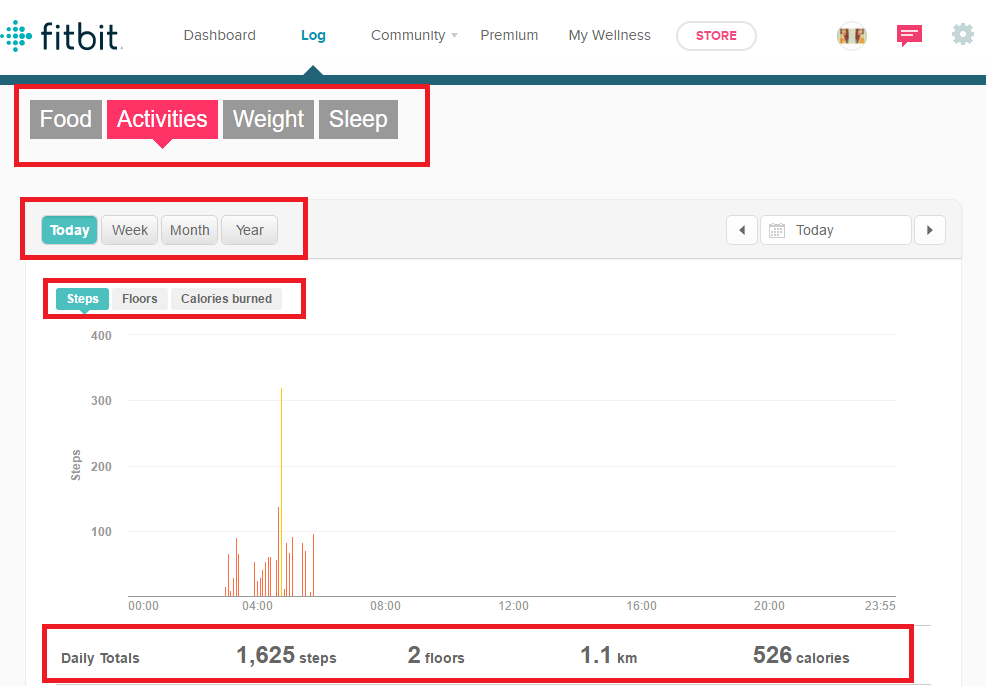Click the 04:00 axis label

(257, 606)
